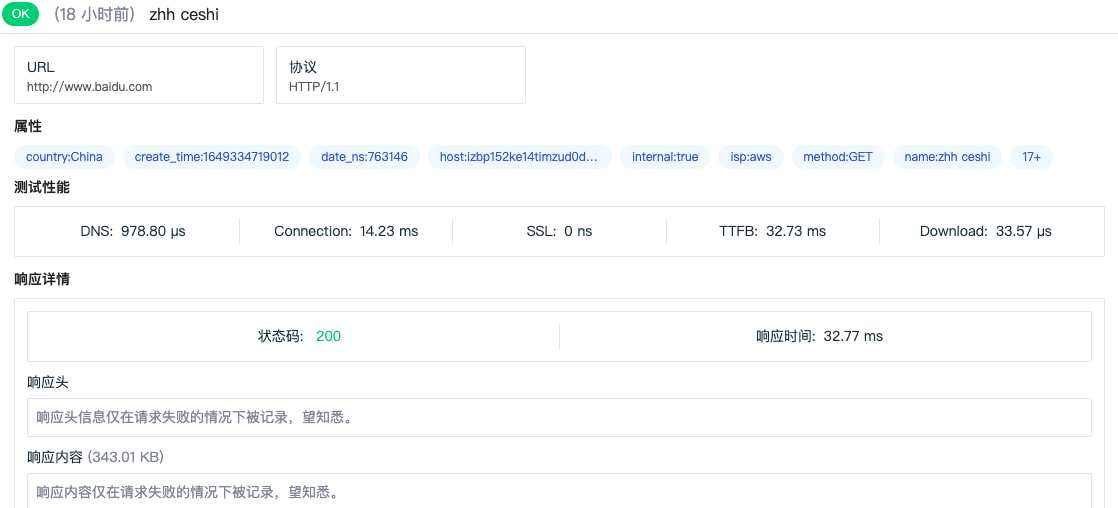Image resolution: width=1118 pixels, height=508 pixels.
Task: Click the isp:aws attribute tag
Action: (751, 157)
